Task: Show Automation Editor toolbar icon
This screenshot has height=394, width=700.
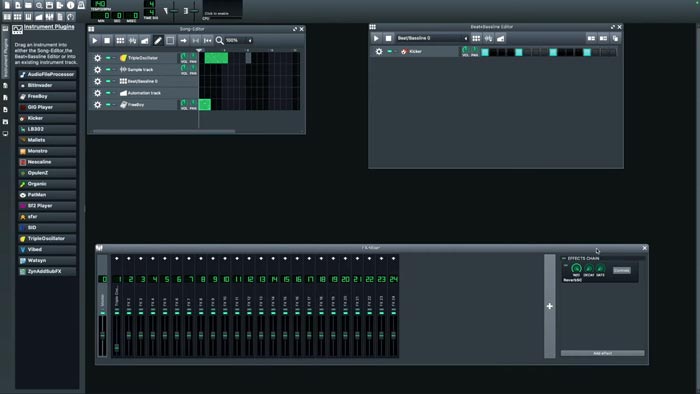Action: coord(39,17)
